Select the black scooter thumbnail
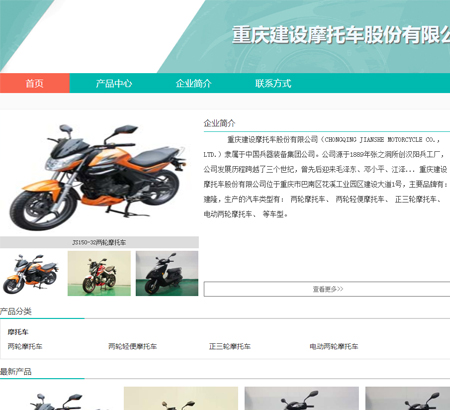 167,273
